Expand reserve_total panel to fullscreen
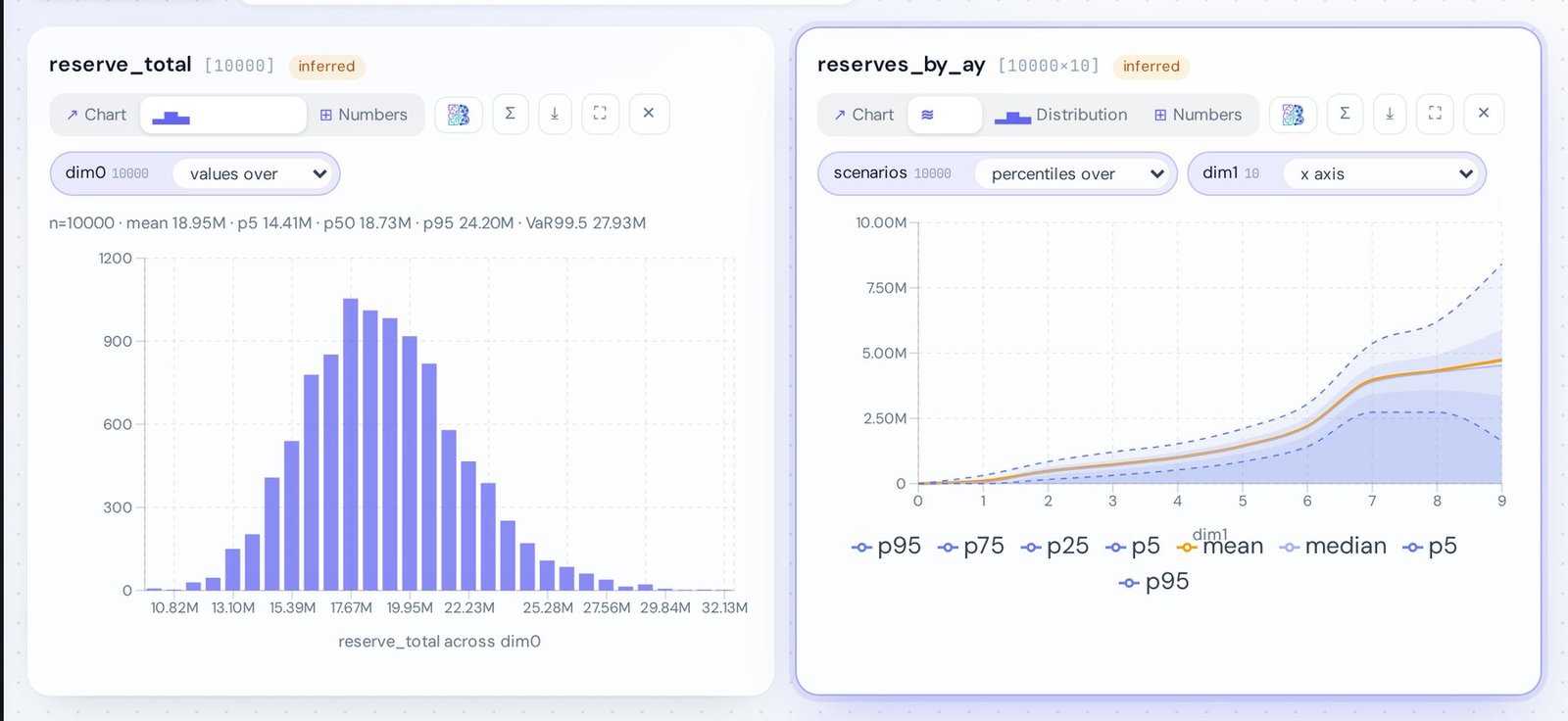Viewport: 1568px width, 721px height. tap(600, 114)
